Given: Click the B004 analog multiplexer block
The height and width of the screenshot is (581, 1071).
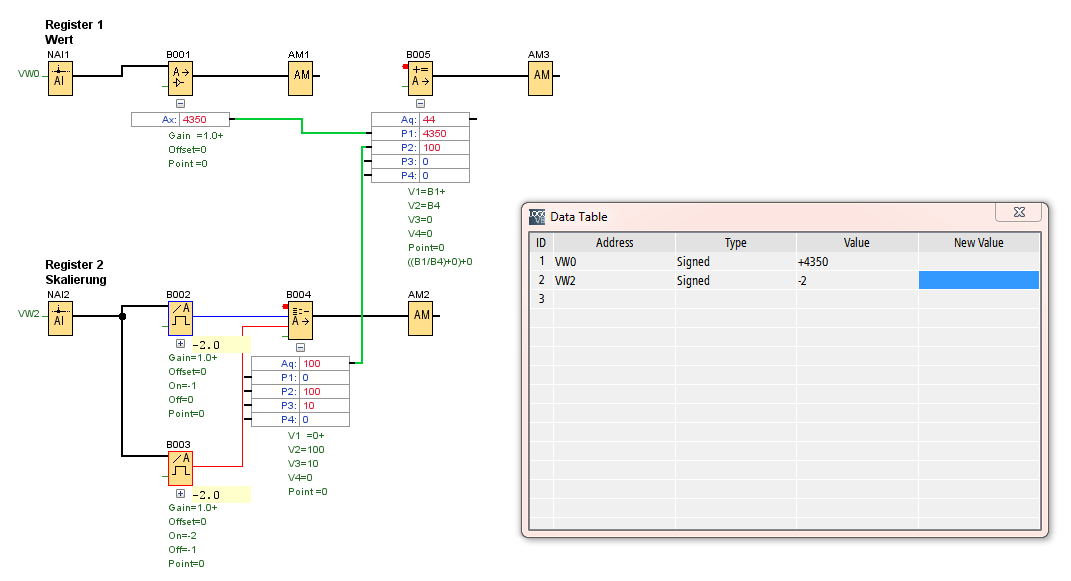Looking at the screenshot, I should pyautogui.click(x=300, y=317).
